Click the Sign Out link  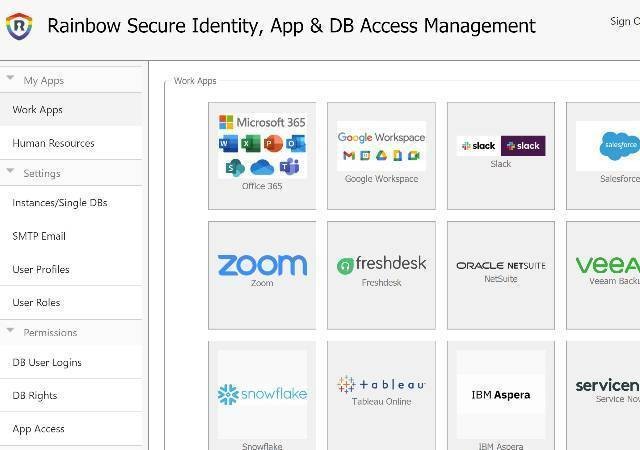[x=623, y=21]
